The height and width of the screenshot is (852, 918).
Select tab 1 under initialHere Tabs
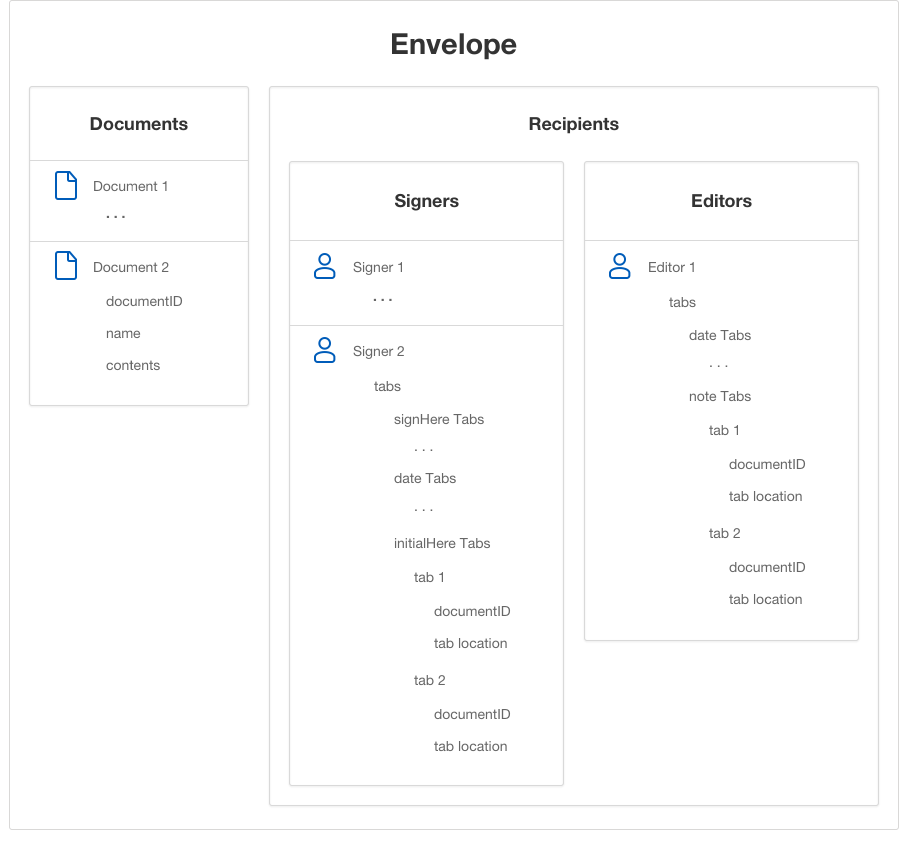pos(429,577)
